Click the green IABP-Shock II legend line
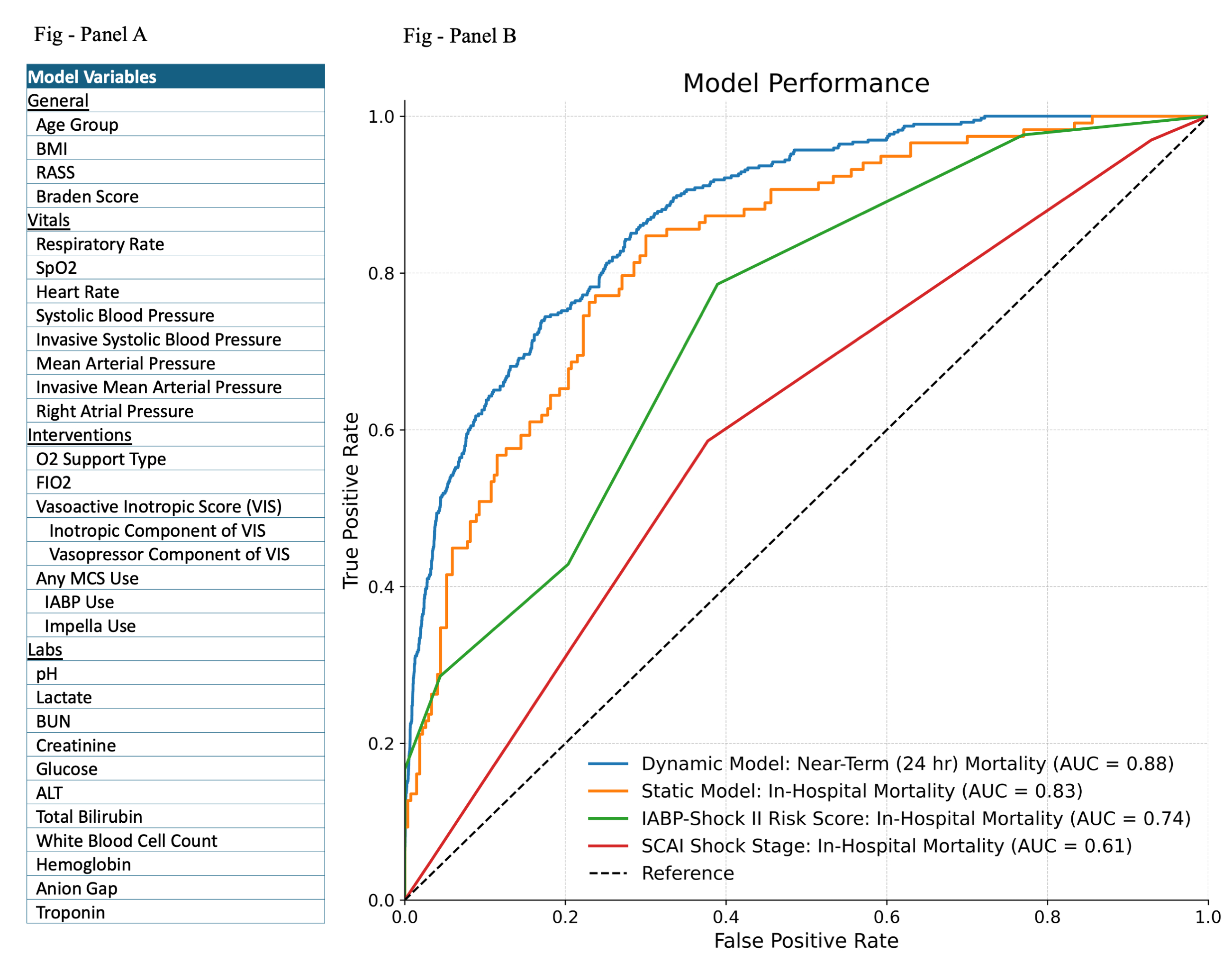The height and width of the screenshot is (962, 1232). (607, 818)
